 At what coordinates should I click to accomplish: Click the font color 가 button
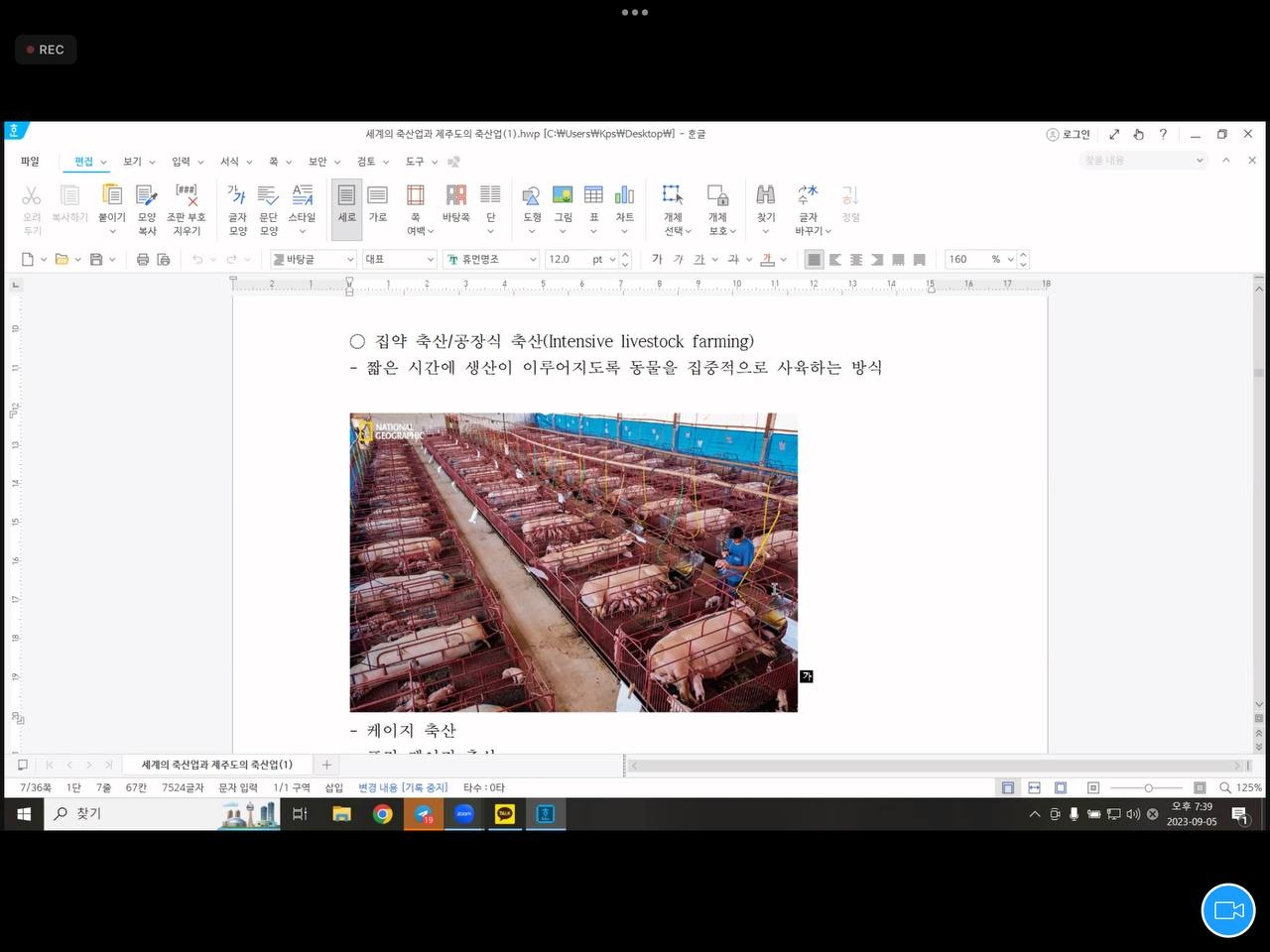click(x=769, y=260)
